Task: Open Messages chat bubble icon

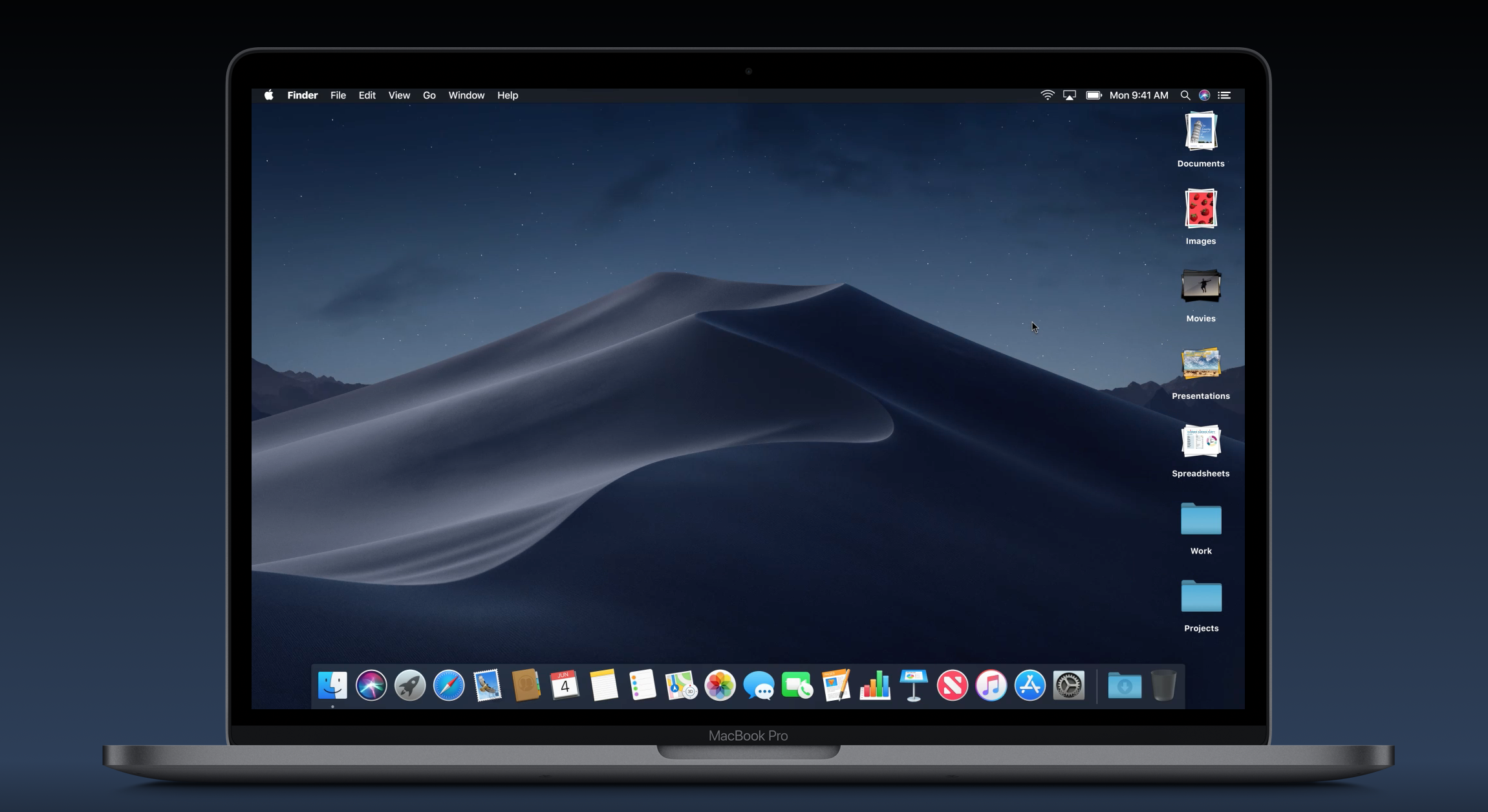Action: click(759, 685)
